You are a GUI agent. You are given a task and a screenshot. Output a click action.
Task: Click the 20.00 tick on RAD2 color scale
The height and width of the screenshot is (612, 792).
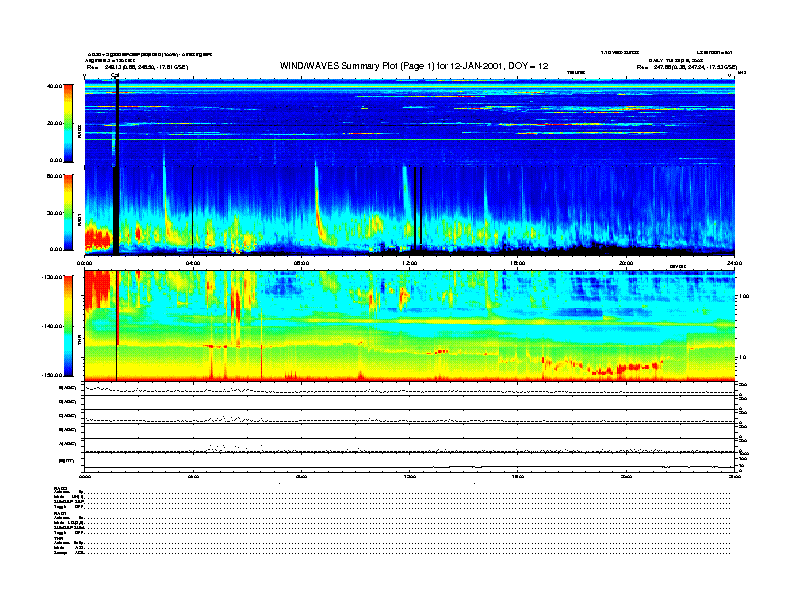tap(54, 123)
